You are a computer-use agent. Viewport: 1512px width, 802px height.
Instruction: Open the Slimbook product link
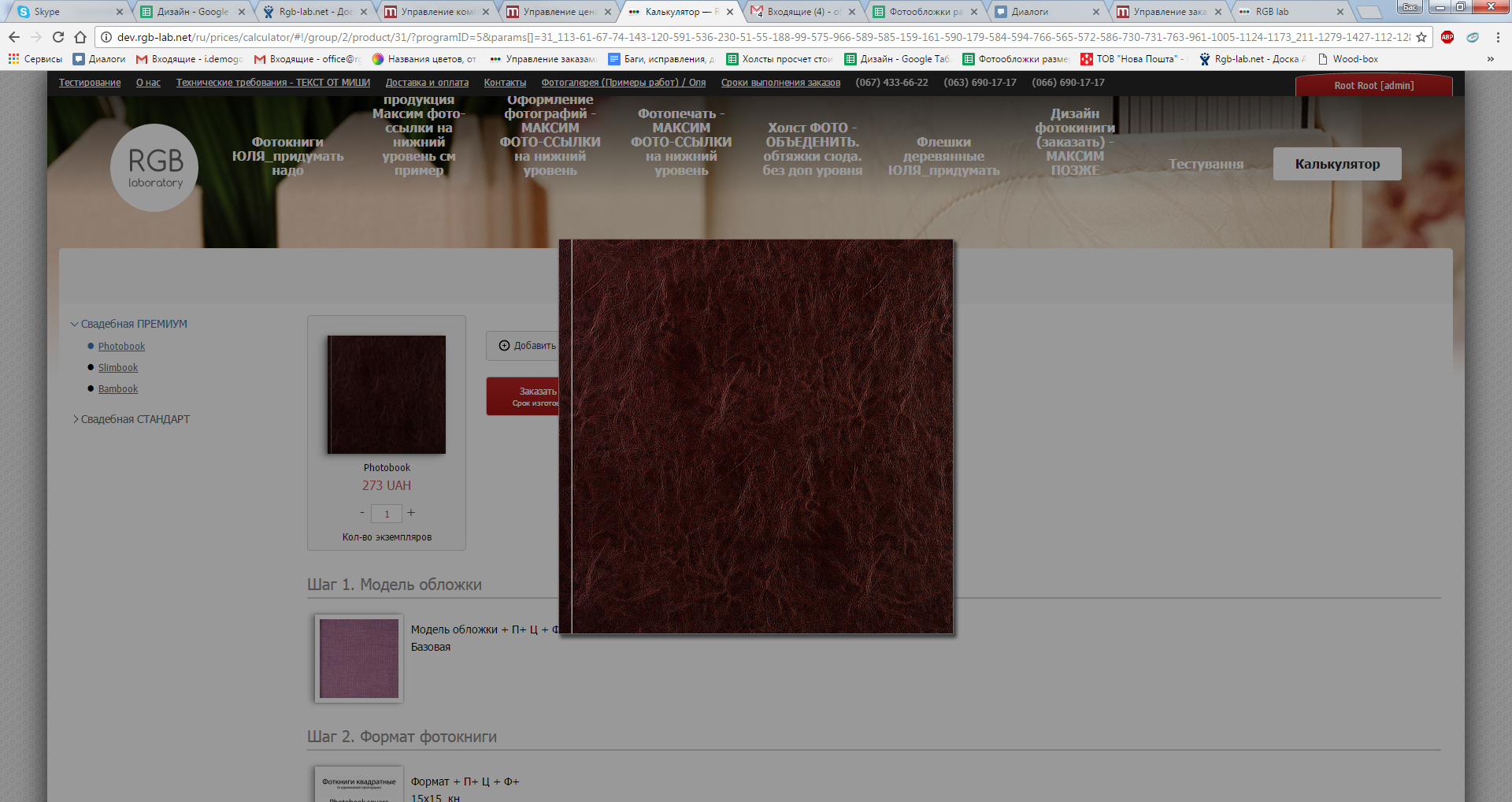pos(118,368)
